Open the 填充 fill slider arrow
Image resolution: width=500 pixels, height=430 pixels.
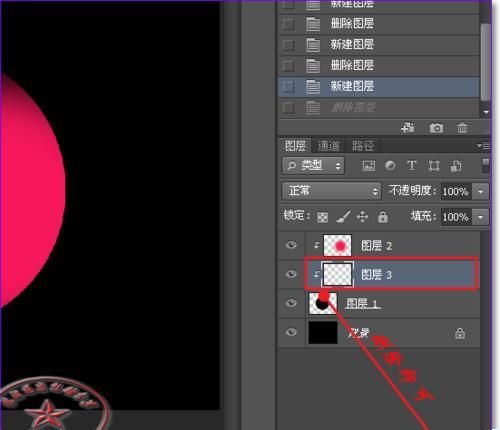(480, 217)
